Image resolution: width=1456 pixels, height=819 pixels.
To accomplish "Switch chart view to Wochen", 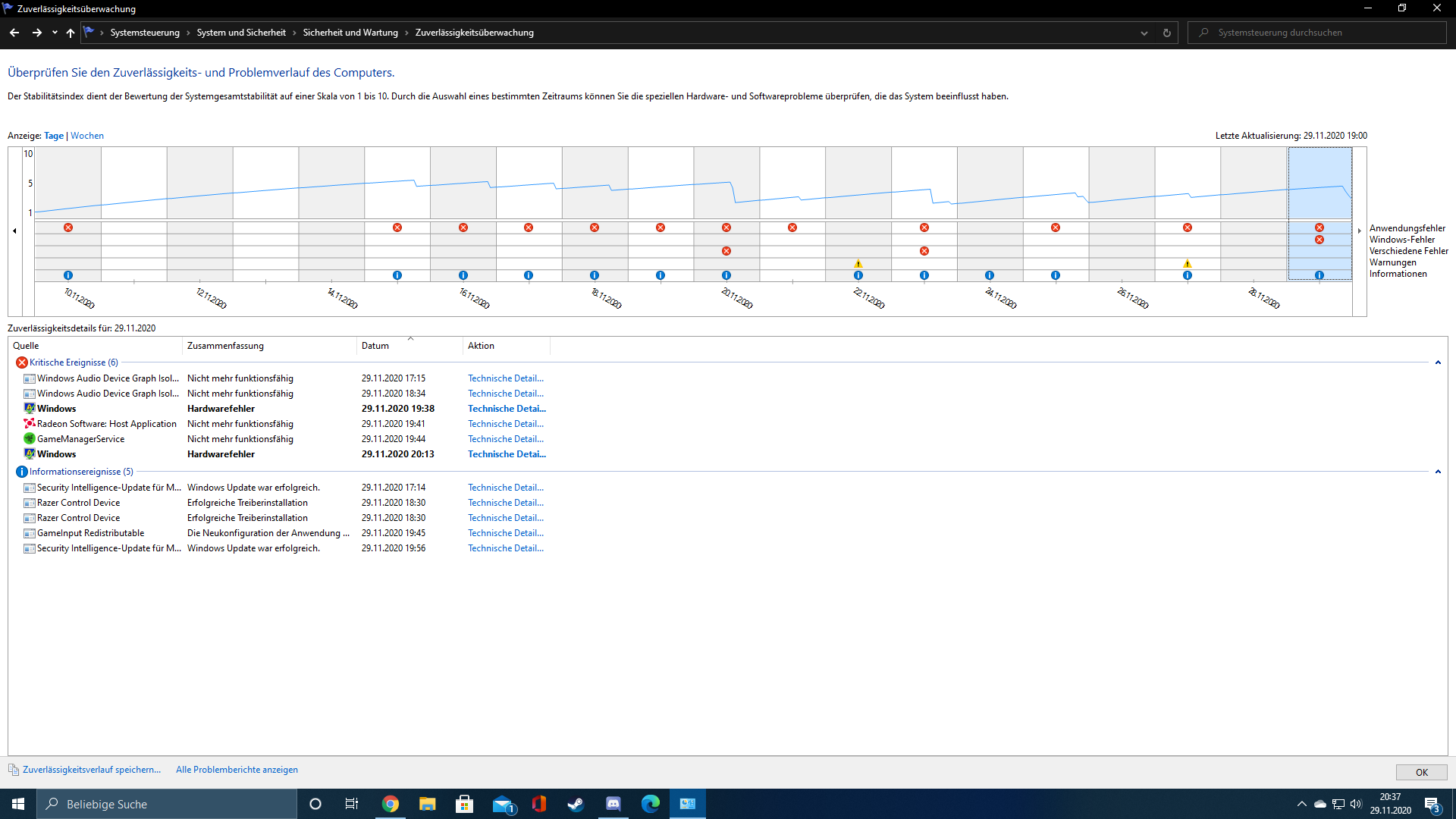I will pos(87,136).
